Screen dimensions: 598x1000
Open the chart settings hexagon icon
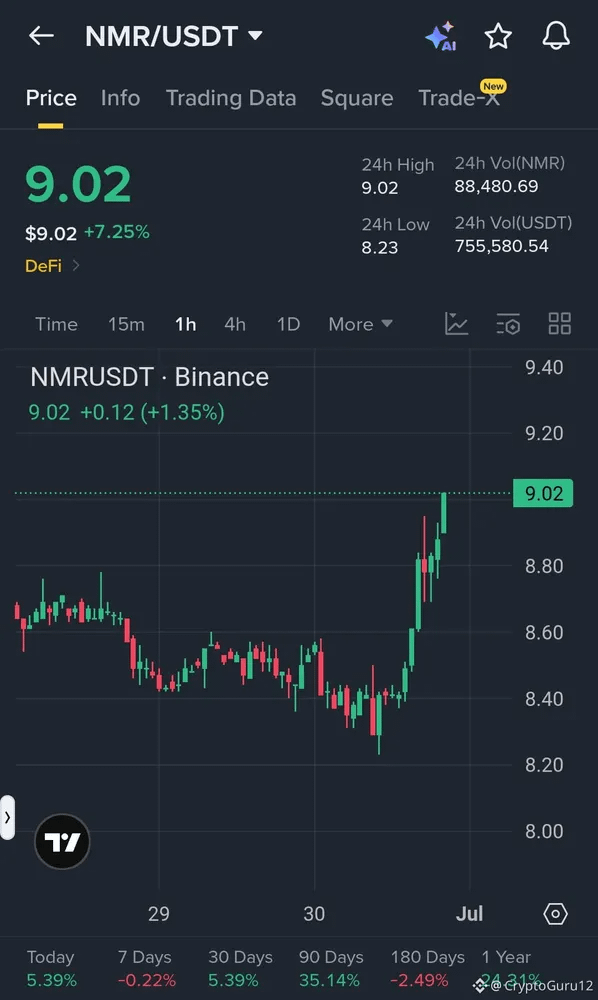555,914
